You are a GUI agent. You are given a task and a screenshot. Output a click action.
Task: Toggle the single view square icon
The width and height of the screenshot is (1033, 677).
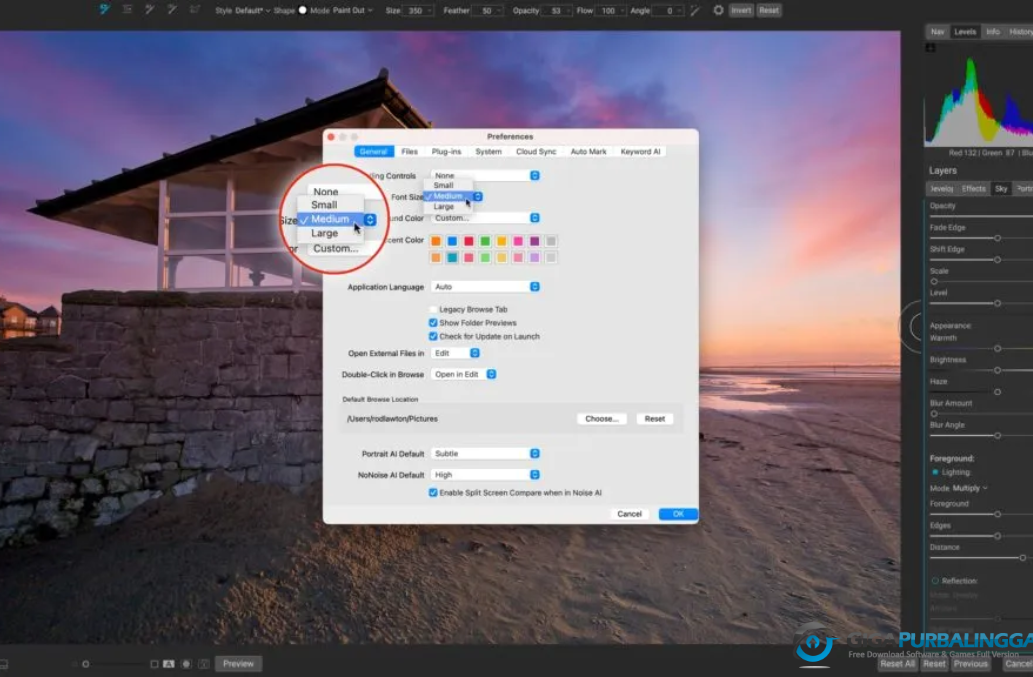(154, 664)
